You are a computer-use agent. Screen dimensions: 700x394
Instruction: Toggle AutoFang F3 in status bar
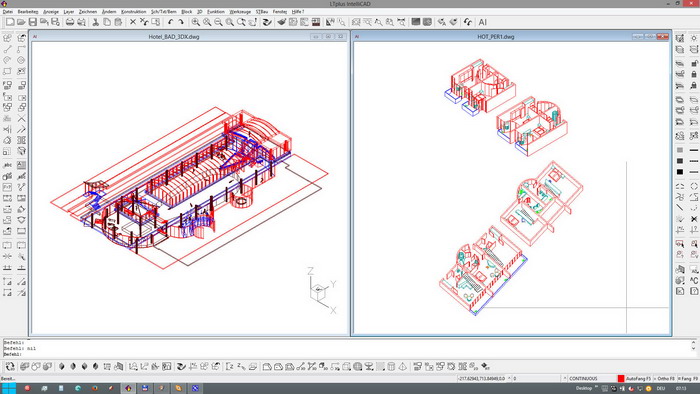pos(638,378)
